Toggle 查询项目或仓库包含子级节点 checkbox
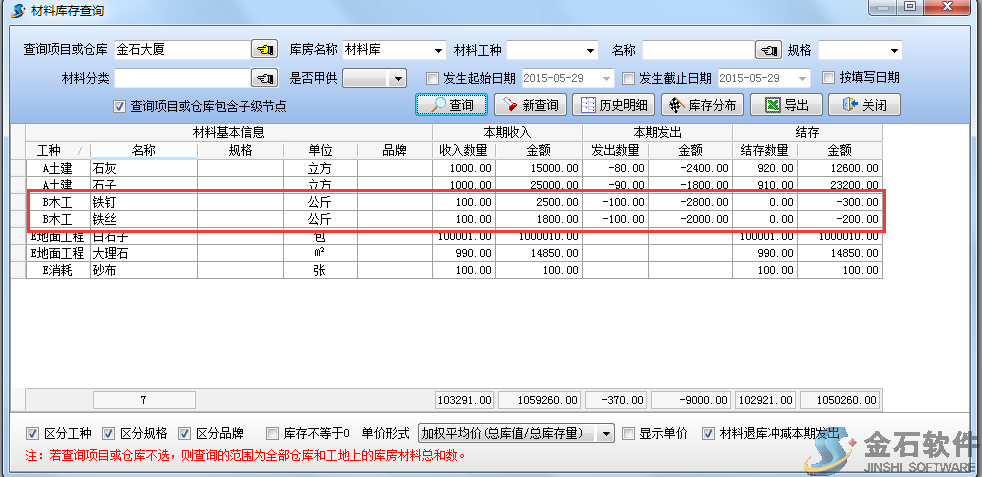This screenshot has width=982, height=477. (x=119, y=106)
